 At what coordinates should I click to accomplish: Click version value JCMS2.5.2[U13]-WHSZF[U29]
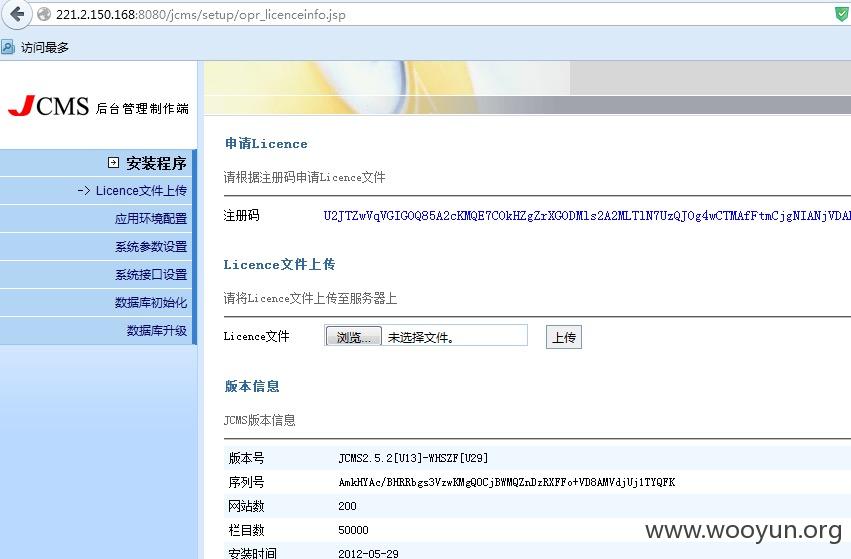(x=413, y=459)
